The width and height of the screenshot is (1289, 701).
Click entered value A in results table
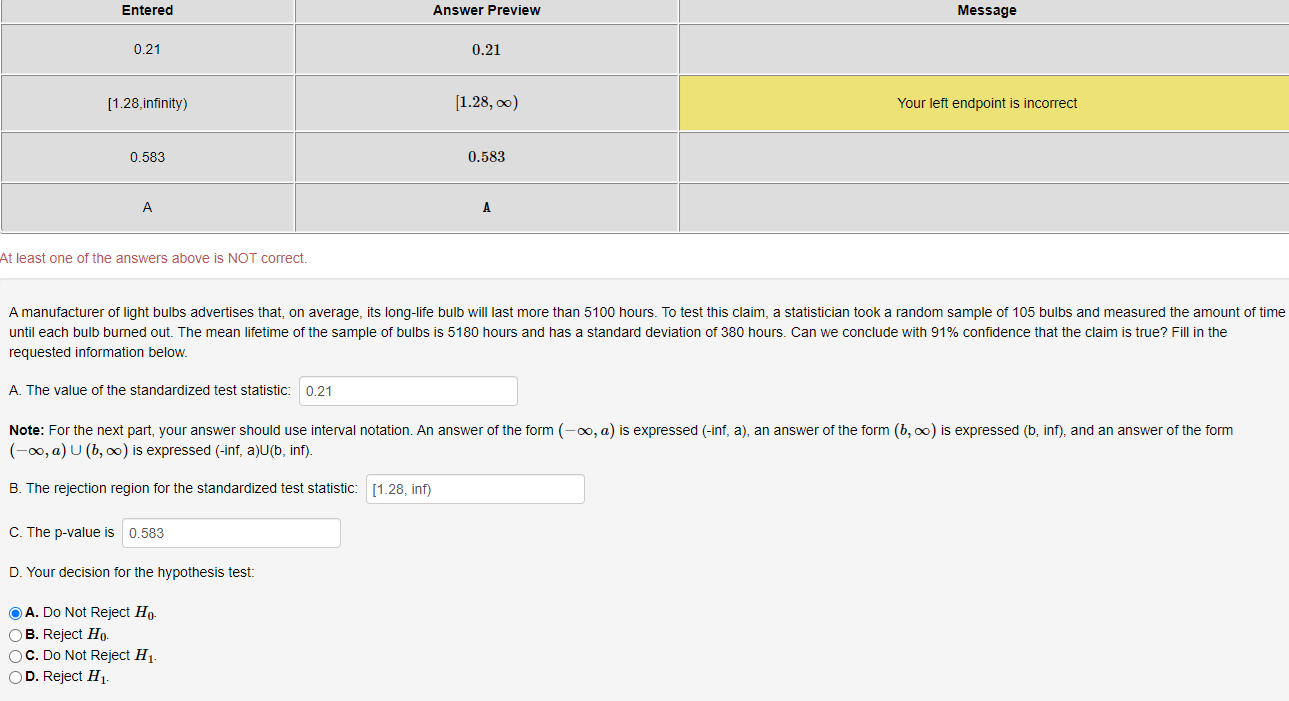coord(147,208)
